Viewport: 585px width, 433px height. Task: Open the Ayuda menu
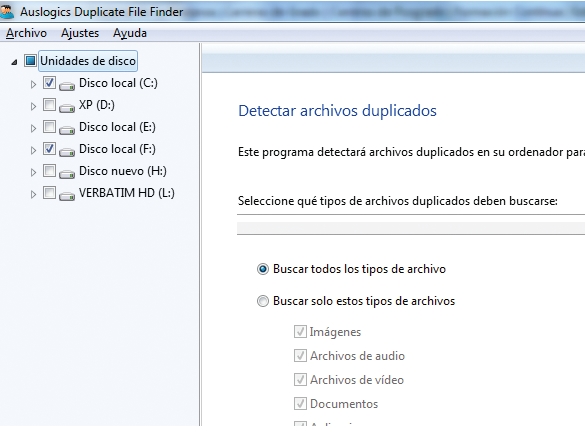pyautogui.click(x=130, y=33)
